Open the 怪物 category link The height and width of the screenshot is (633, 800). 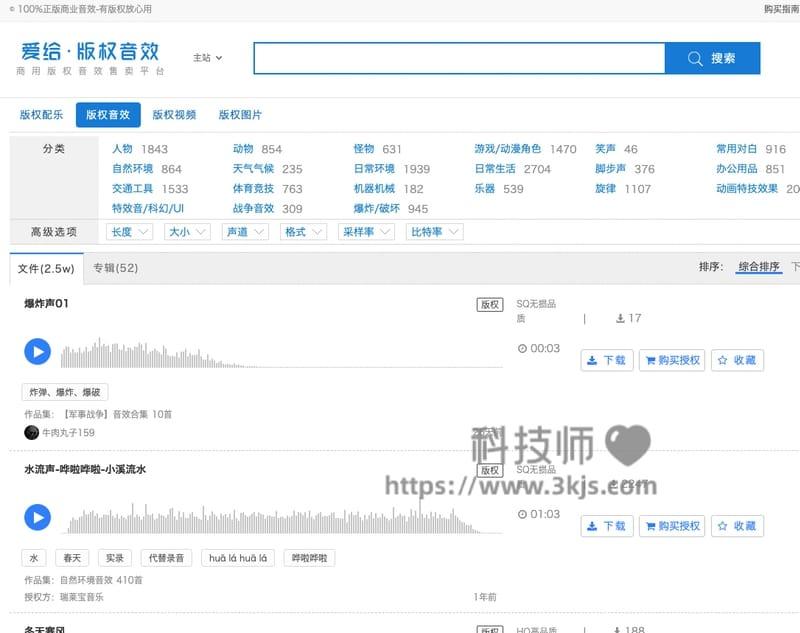(364, 149)
